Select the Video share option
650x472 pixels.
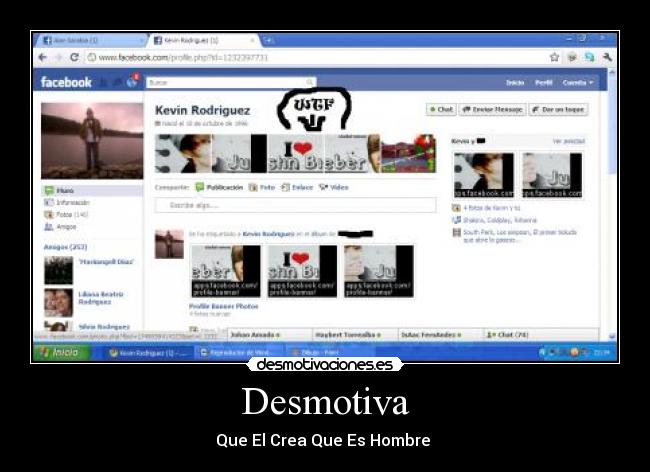pos(334,187)
